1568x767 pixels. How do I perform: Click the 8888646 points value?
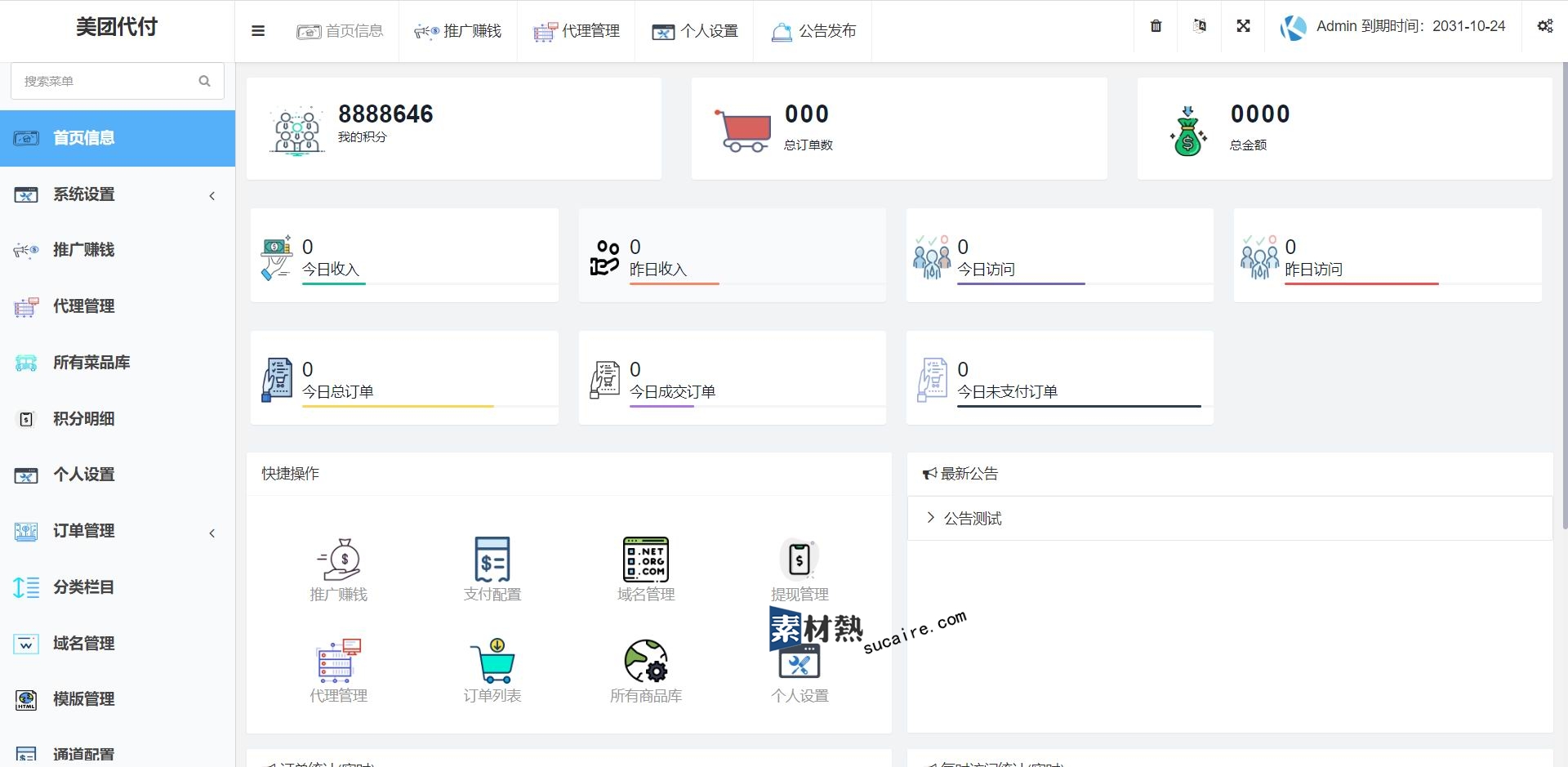385,114
